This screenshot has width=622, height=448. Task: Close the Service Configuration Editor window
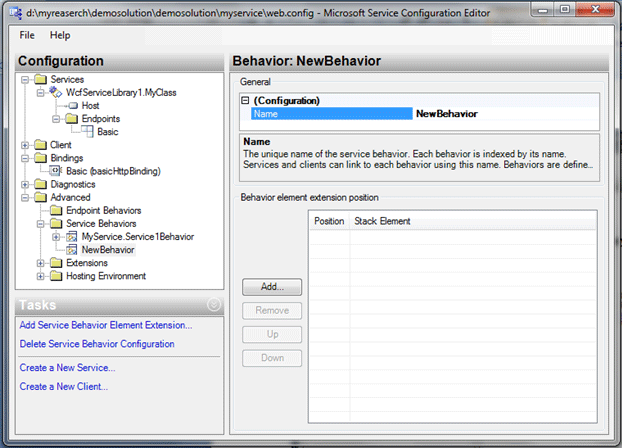tap(595, 9)
